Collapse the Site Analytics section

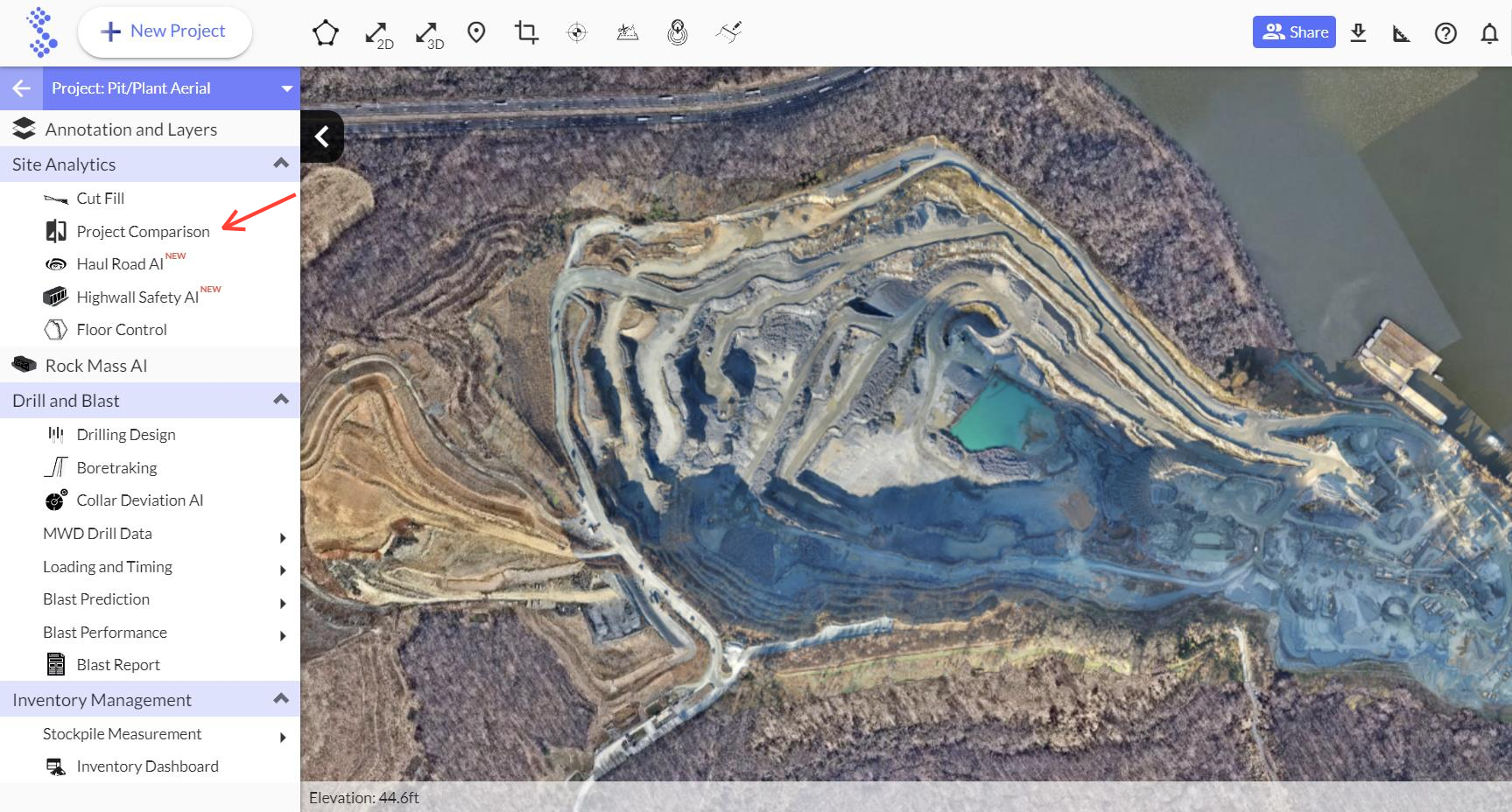pos(281,164)
